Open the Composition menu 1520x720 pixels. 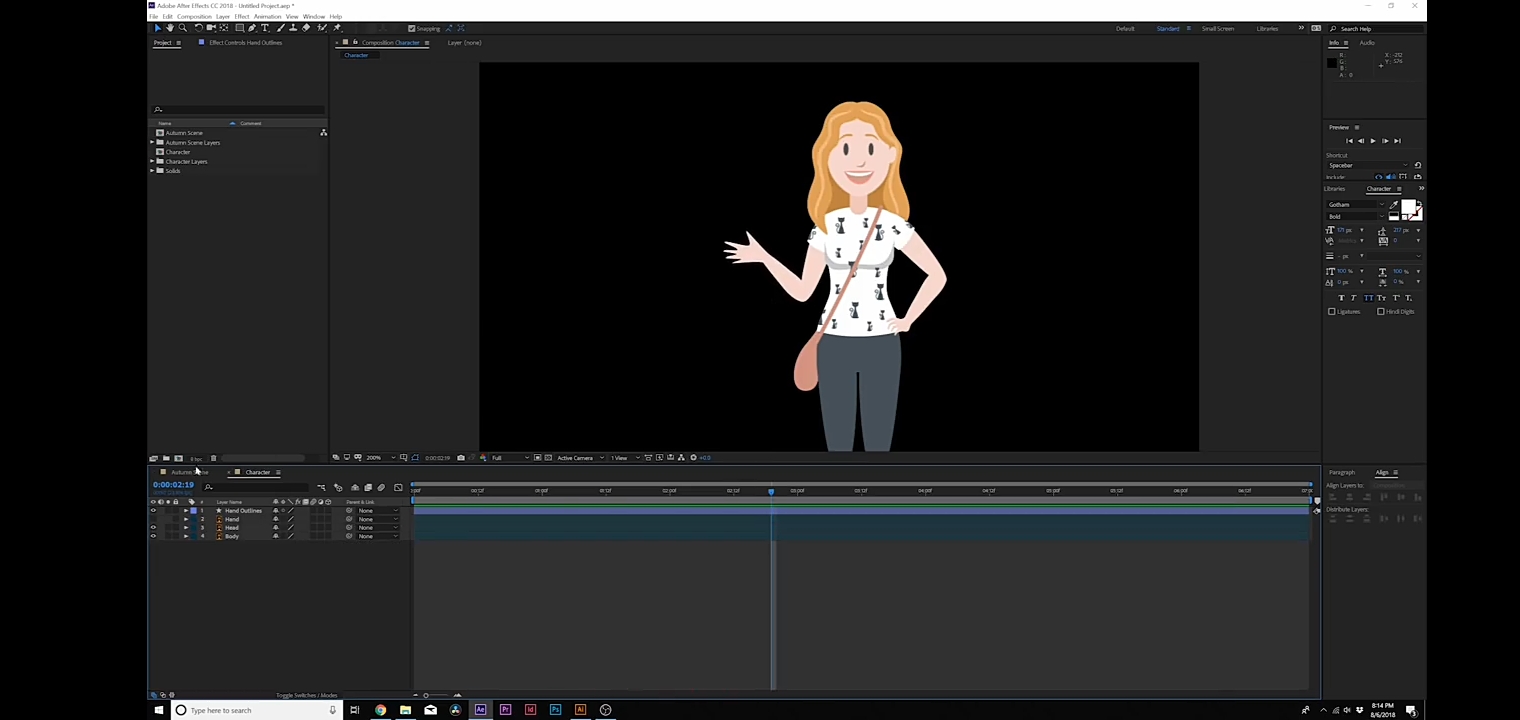194,17
